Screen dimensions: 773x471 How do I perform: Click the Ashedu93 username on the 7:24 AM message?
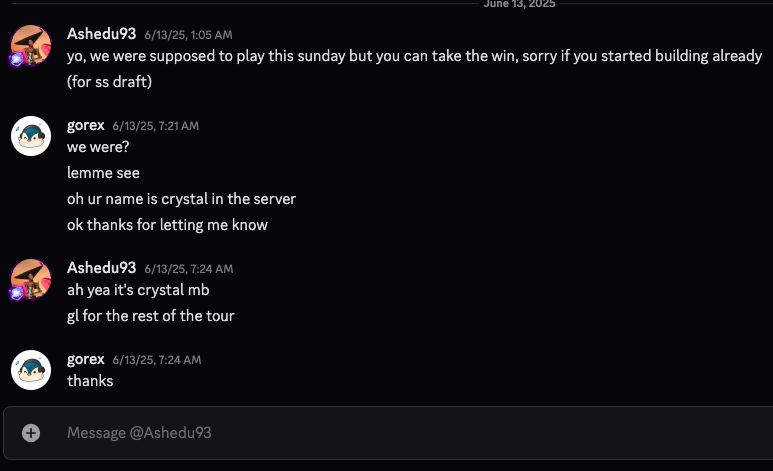coord(102,267)
